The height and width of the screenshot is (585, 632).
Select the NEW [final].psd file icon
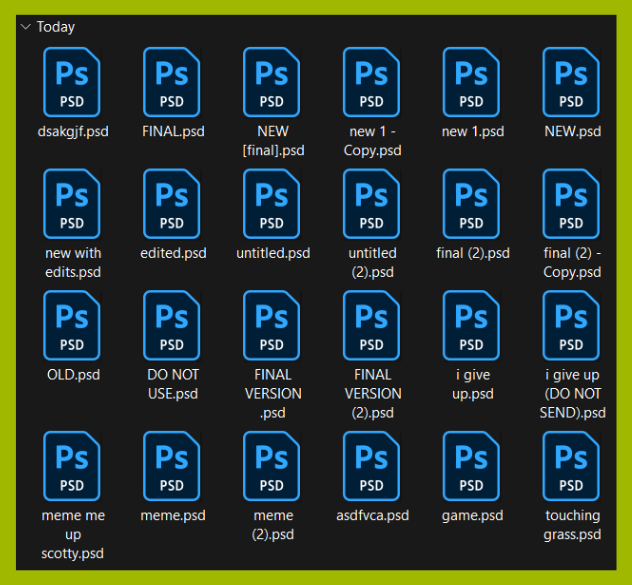click(x=272, y=82)
